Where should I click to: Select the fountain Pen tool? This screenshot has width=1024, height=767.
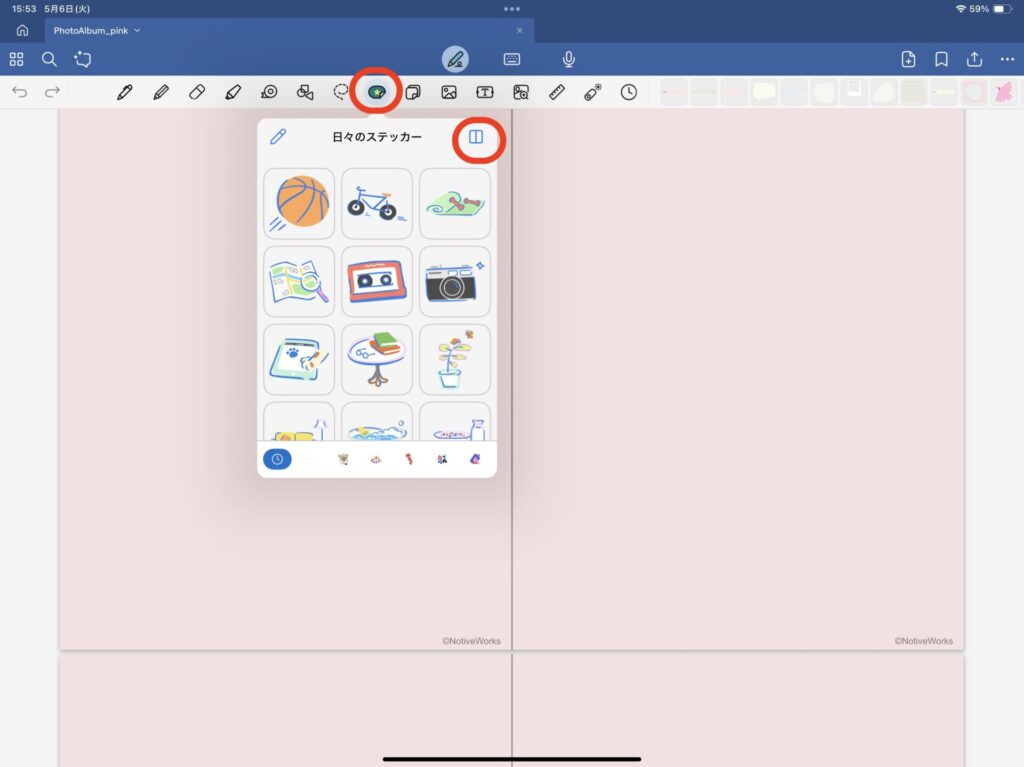pyautogui.click(x=125, y=92)
